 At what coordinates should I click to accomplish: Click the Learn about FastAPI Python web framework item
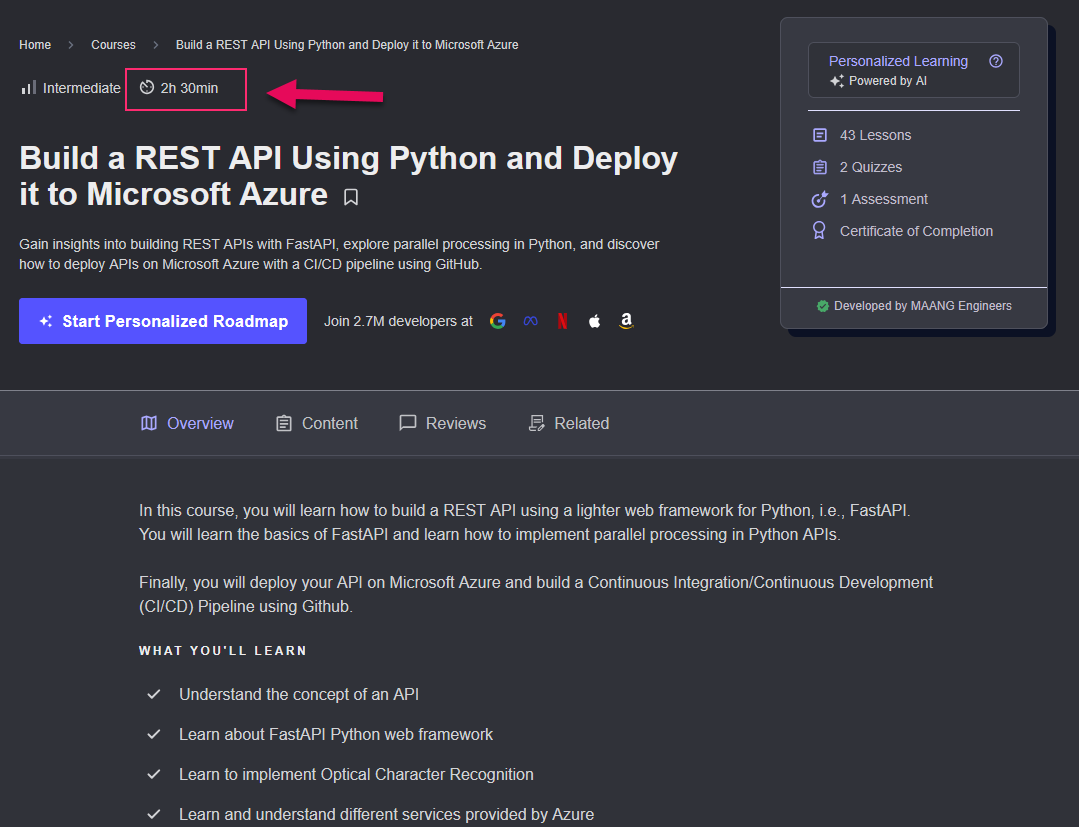pos(336,734)
